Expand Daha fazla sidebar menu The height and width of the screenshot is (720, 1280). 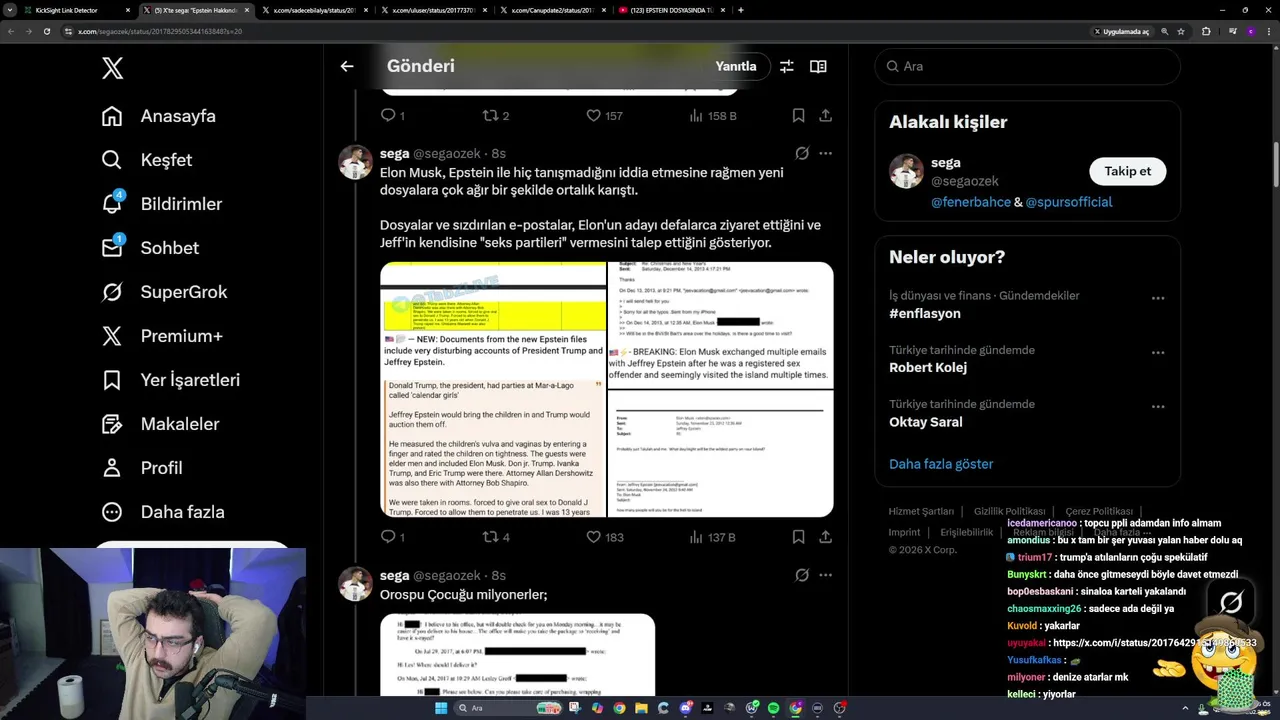coord(163,512)
